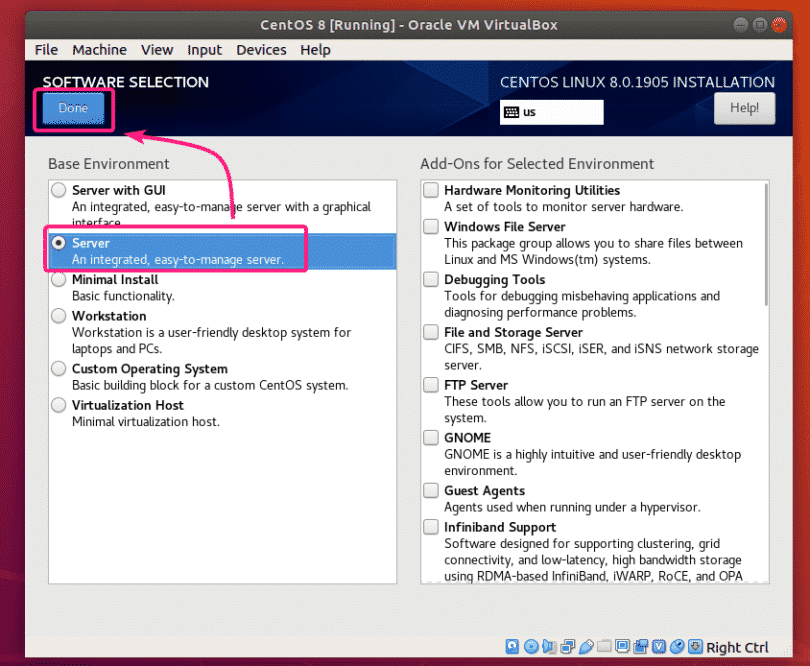This screenshot has height=666, width=810.
Task: Check the FTP Server add-on
Action: tap(430, 385)
